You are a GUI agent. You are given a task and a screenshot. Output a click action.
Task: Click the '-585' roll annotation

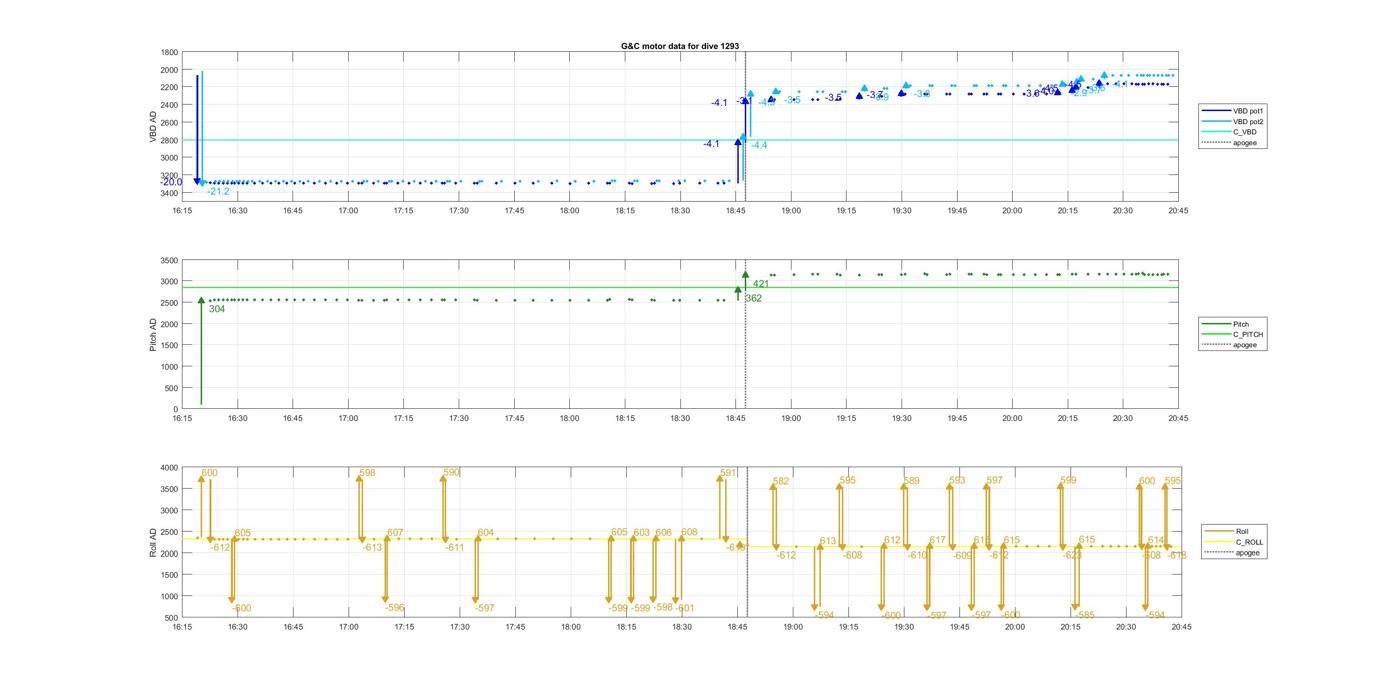tap(1085, 616)
